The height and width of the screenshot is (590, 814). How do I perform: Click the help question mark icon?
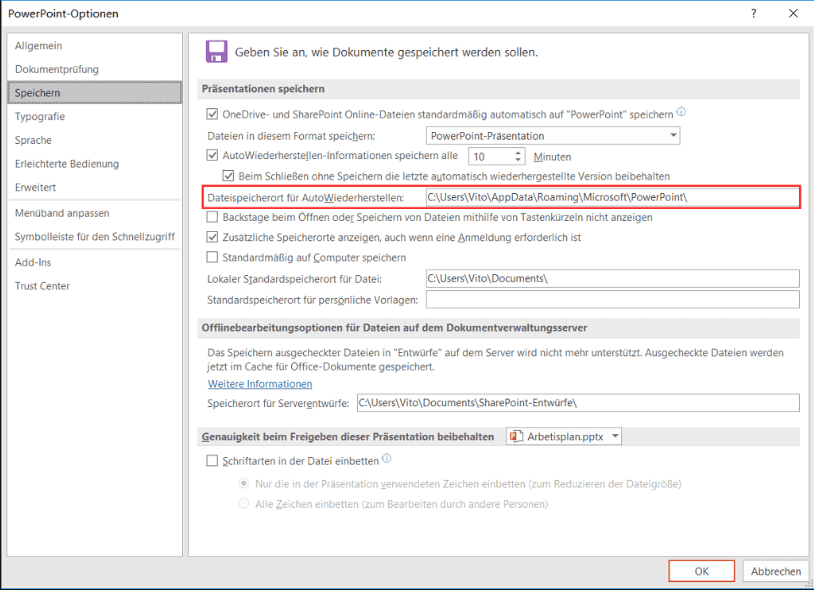click(753, 13)
